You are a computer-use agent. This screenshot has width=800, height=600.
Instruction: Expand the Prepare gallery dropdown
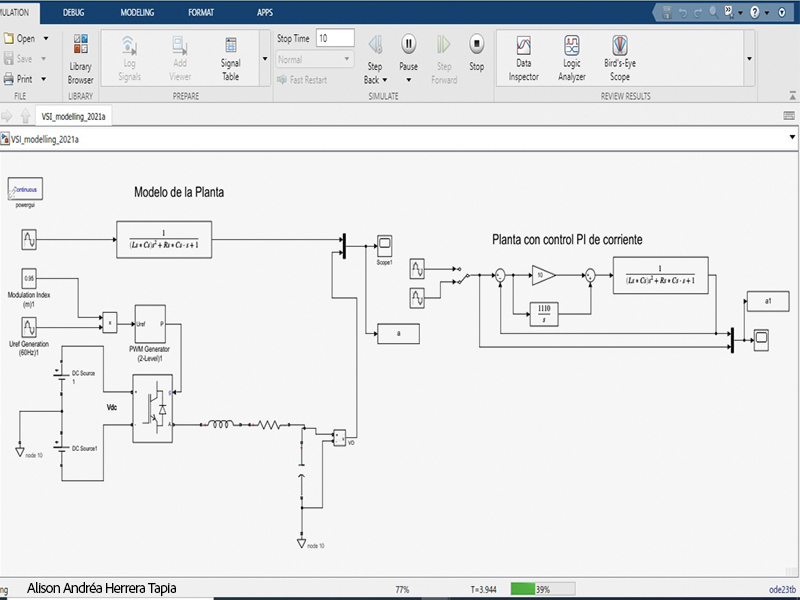[265, 59]
